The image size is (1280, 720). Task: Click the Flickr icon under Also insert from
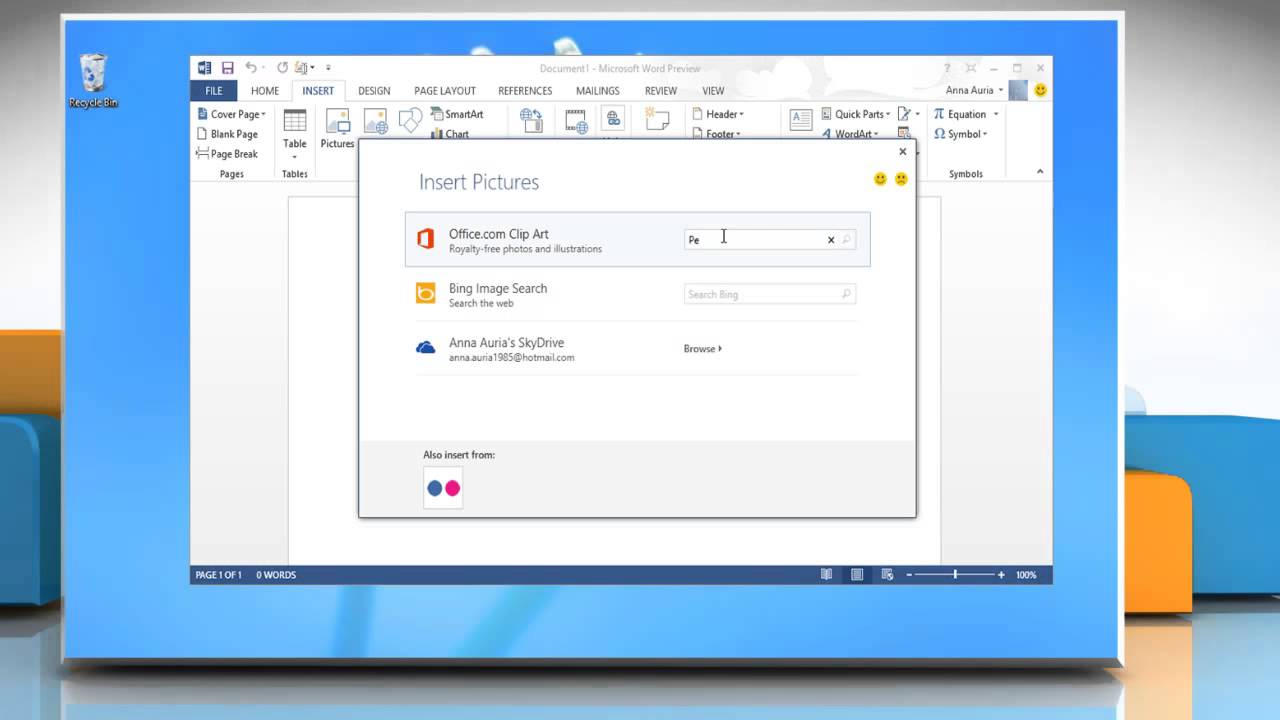(x=443, y=488)
